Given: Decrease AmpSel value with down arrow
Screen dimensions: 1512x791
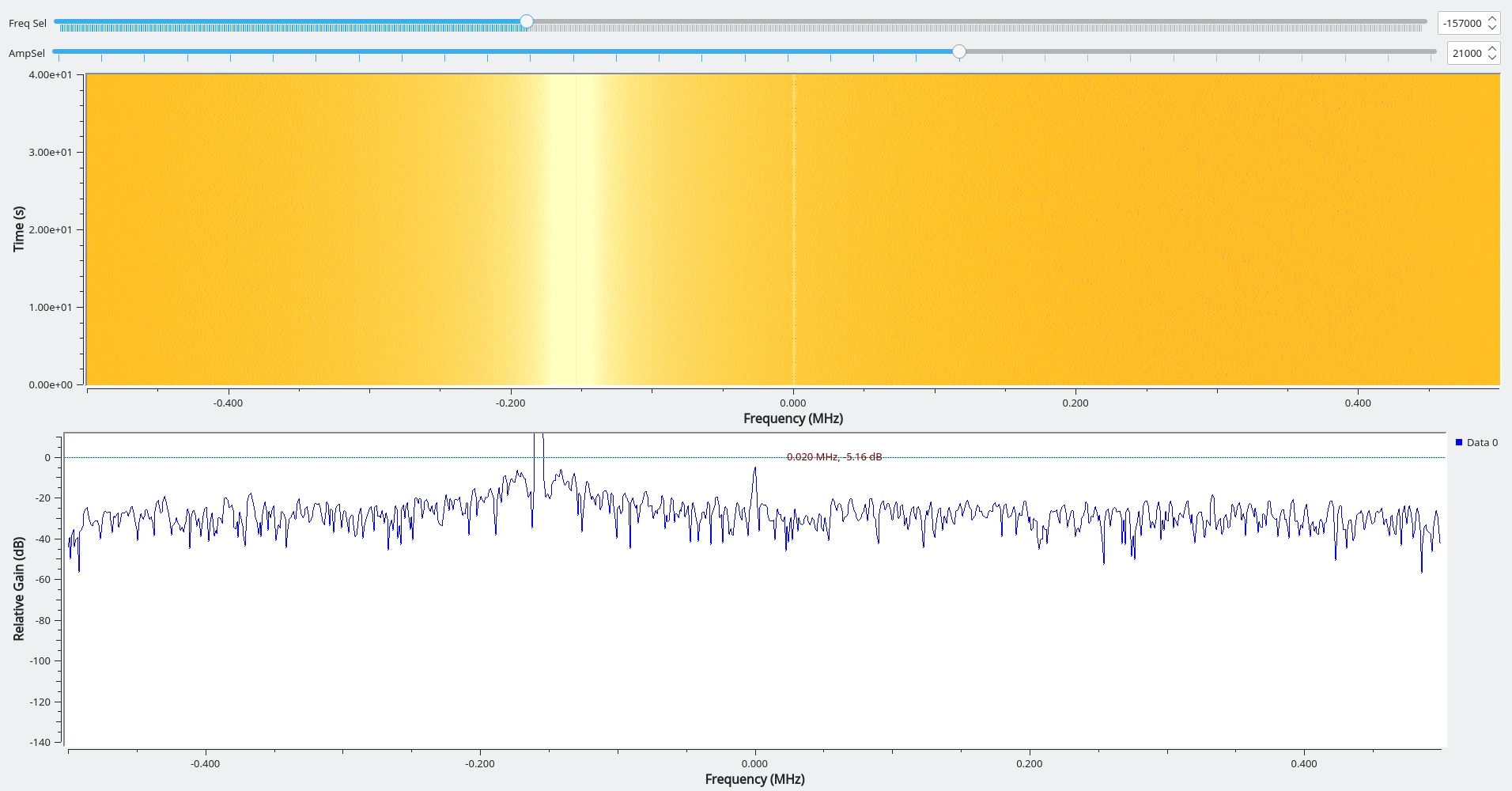Looking at the screenshot, I should [x=1491, y=58].
